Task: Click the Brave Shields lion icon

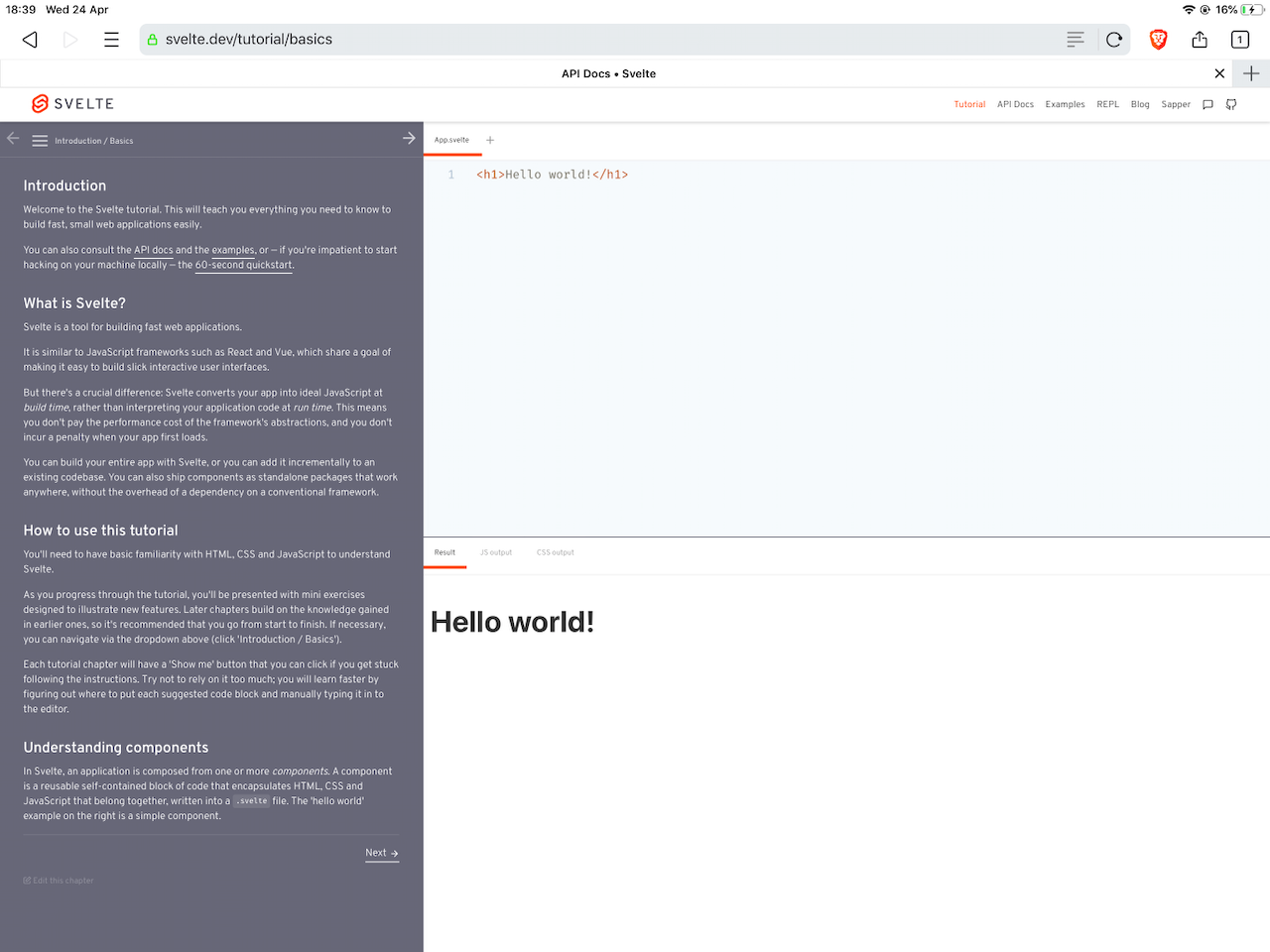Action: [x=1158, y=40]
